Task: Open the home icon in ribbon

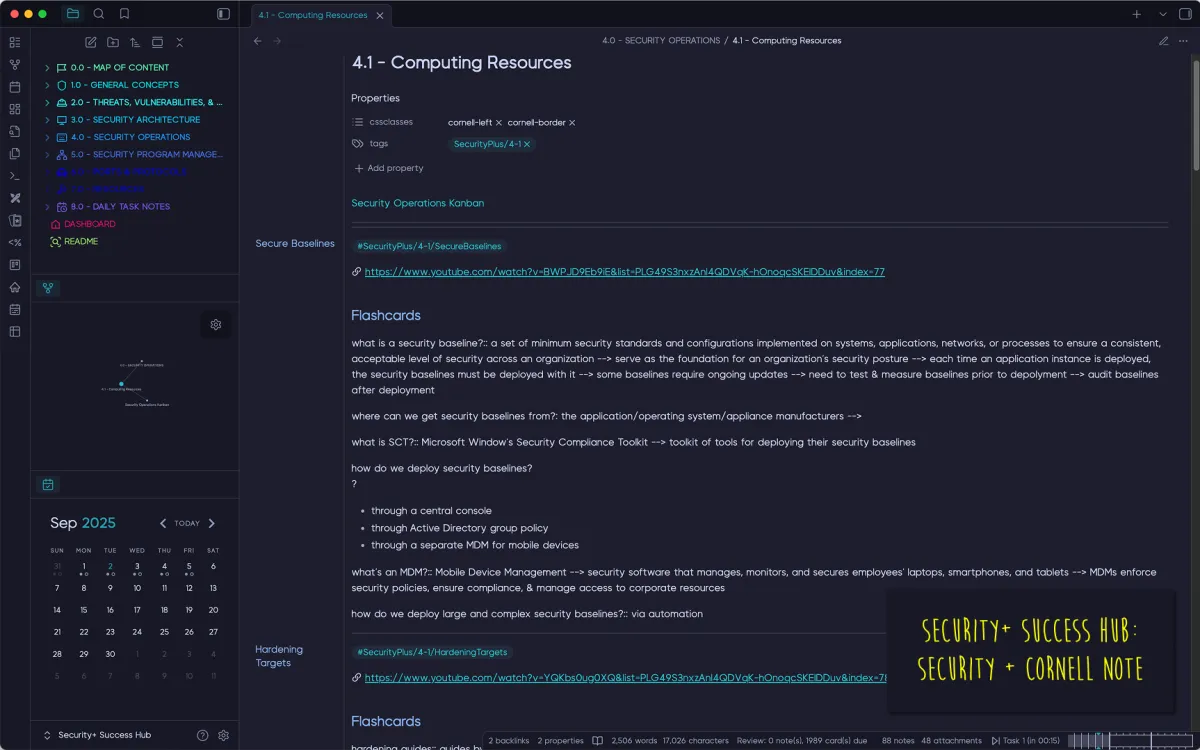Action: coord(14,287)
